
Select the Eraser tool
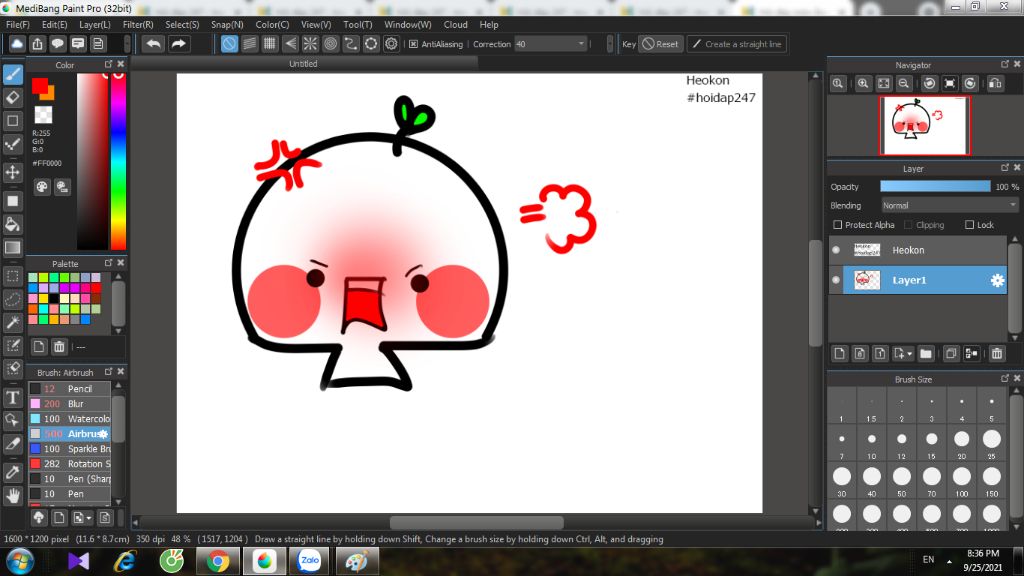[x=12, y=97]
